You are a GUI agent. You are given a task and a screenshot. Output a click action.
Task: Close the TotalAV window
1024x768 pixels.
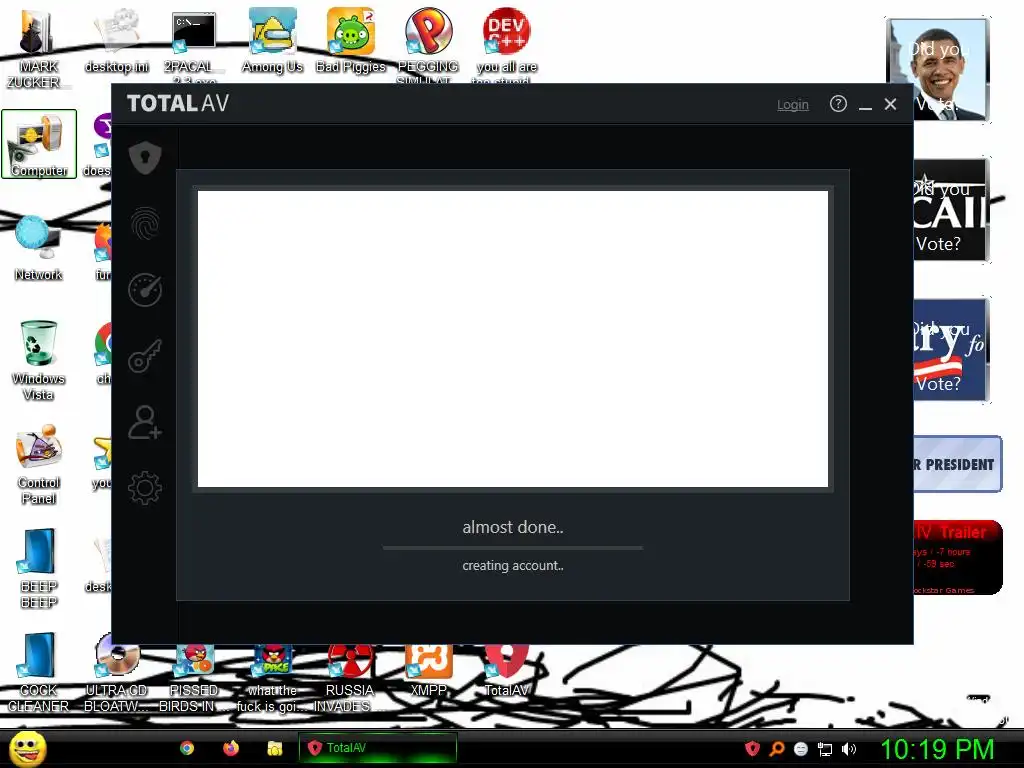click(890, 104)
